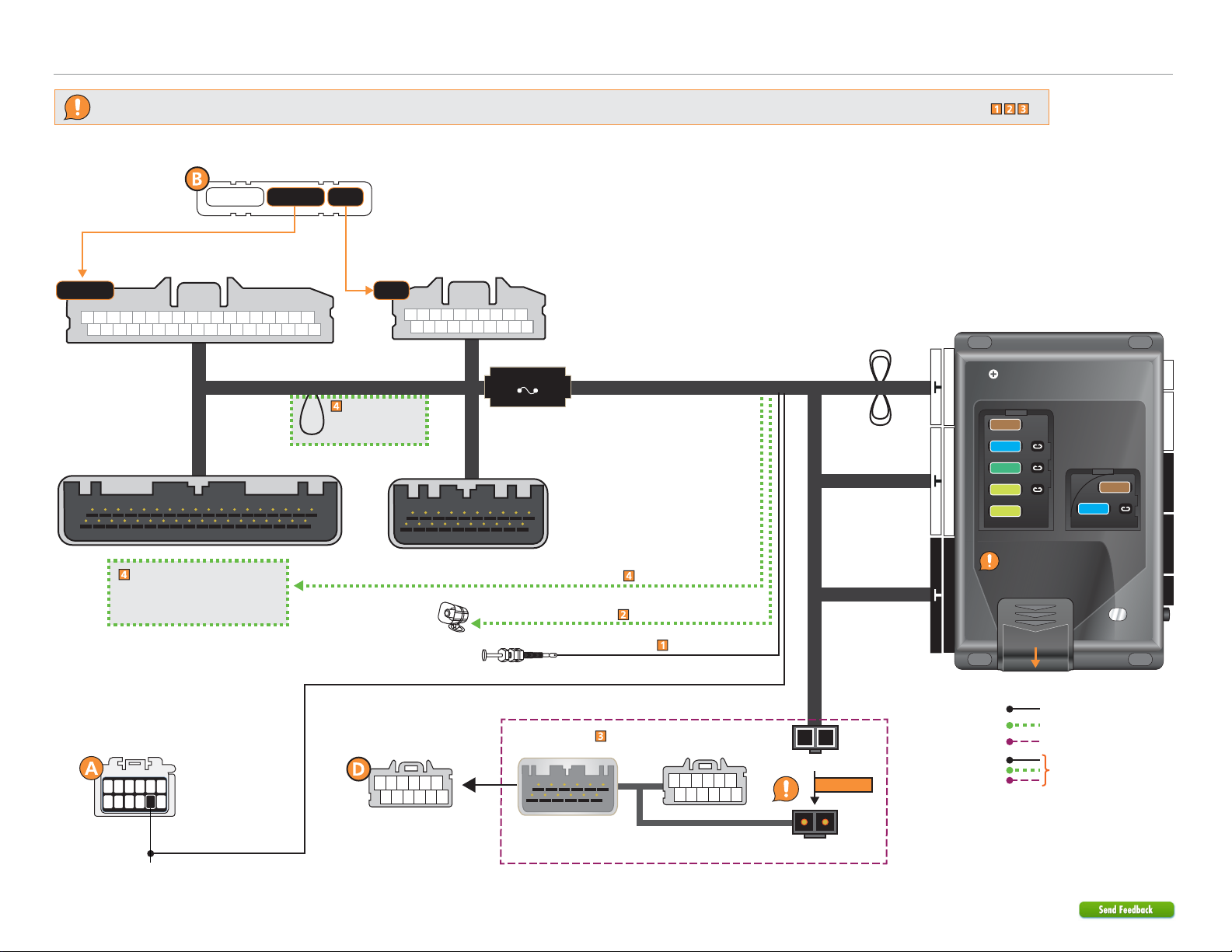Click note 1 marker above hood pin wire
Viewport: 1232px width, 952px height.
[662, 644]
